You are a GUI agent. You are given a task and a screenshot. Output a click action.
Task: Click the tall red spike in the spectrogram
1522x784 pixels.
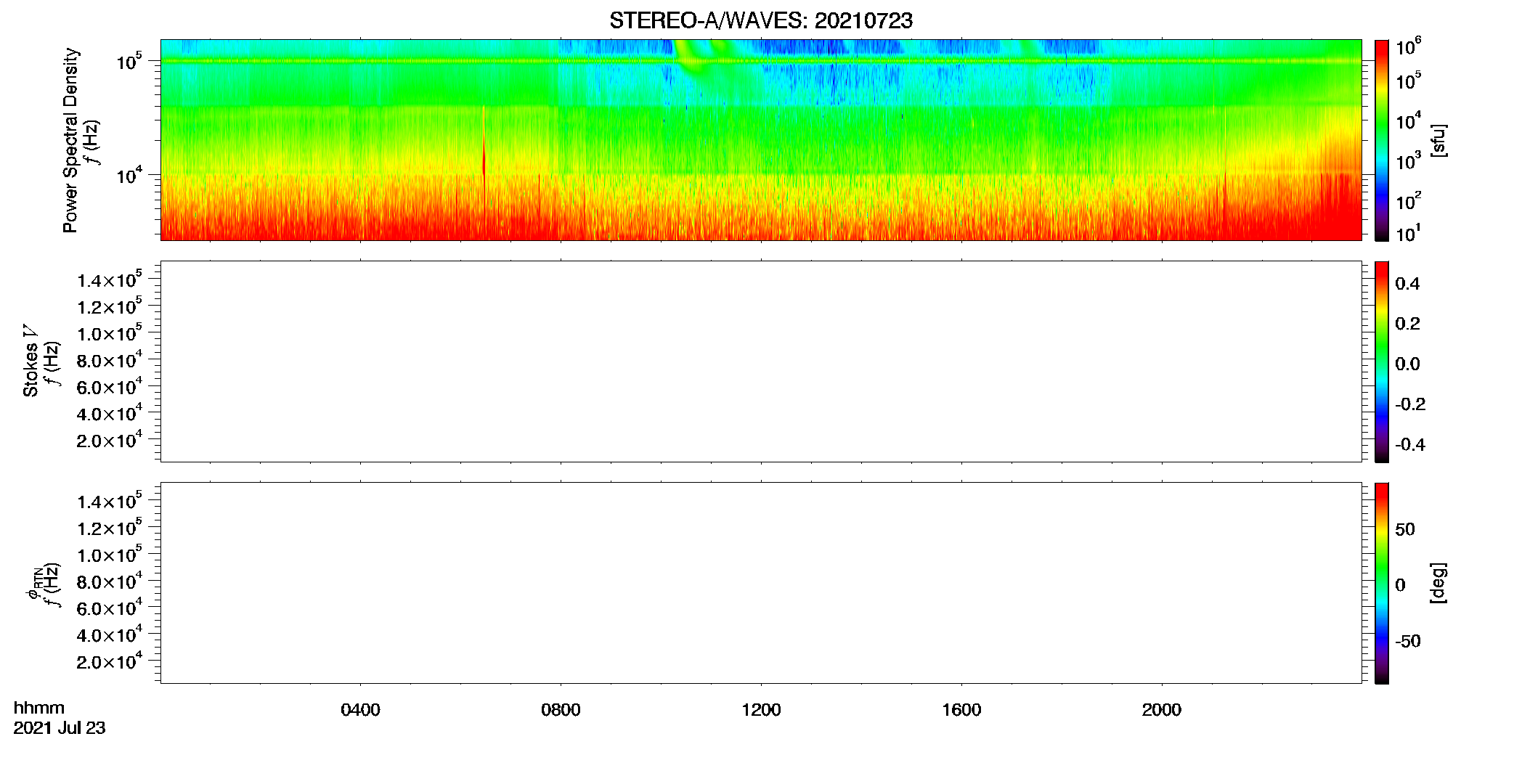point(484,171)
